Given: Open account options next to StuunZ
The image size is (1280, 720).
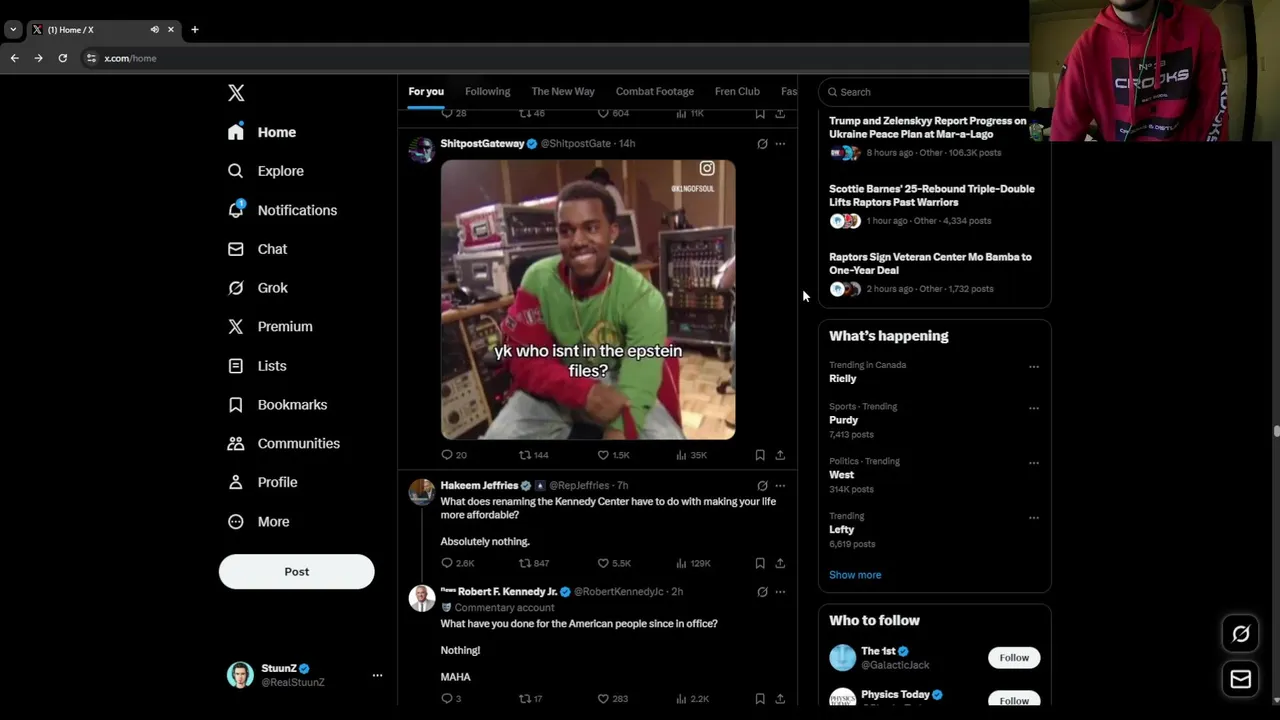Looking at the screenshot, I should 377,675.
